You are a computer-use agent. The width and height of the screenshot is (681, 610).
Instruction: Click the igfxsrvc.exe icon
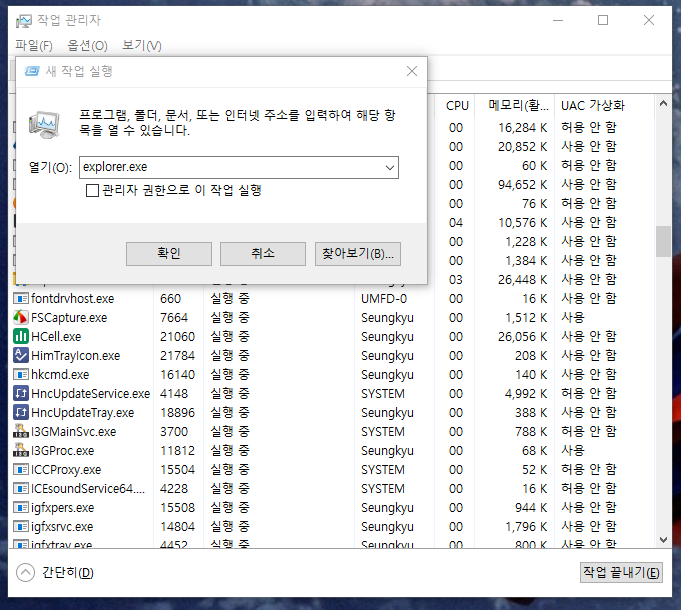click(x=20, y=526)
